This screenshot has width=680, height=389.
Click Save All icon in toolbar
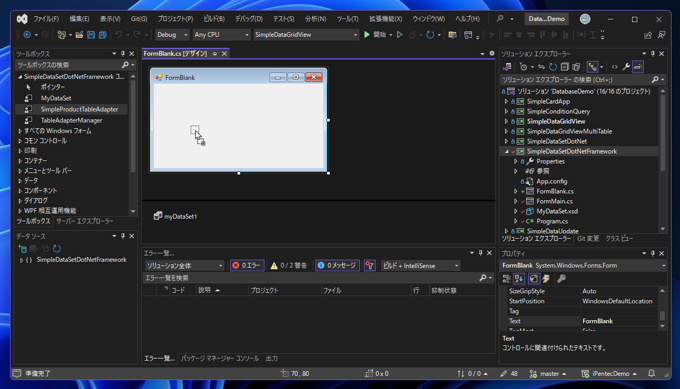tap(102, 35)
